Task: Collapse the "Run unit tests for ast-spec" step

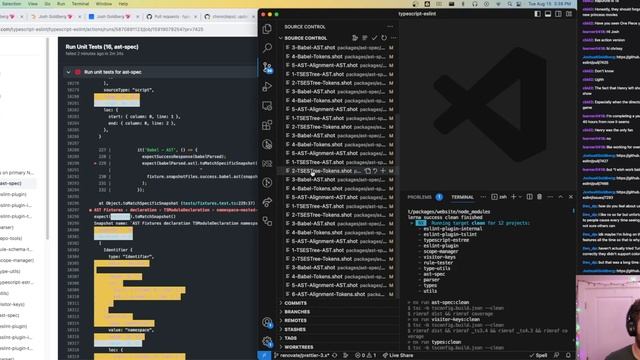Action: coord(69,72)
